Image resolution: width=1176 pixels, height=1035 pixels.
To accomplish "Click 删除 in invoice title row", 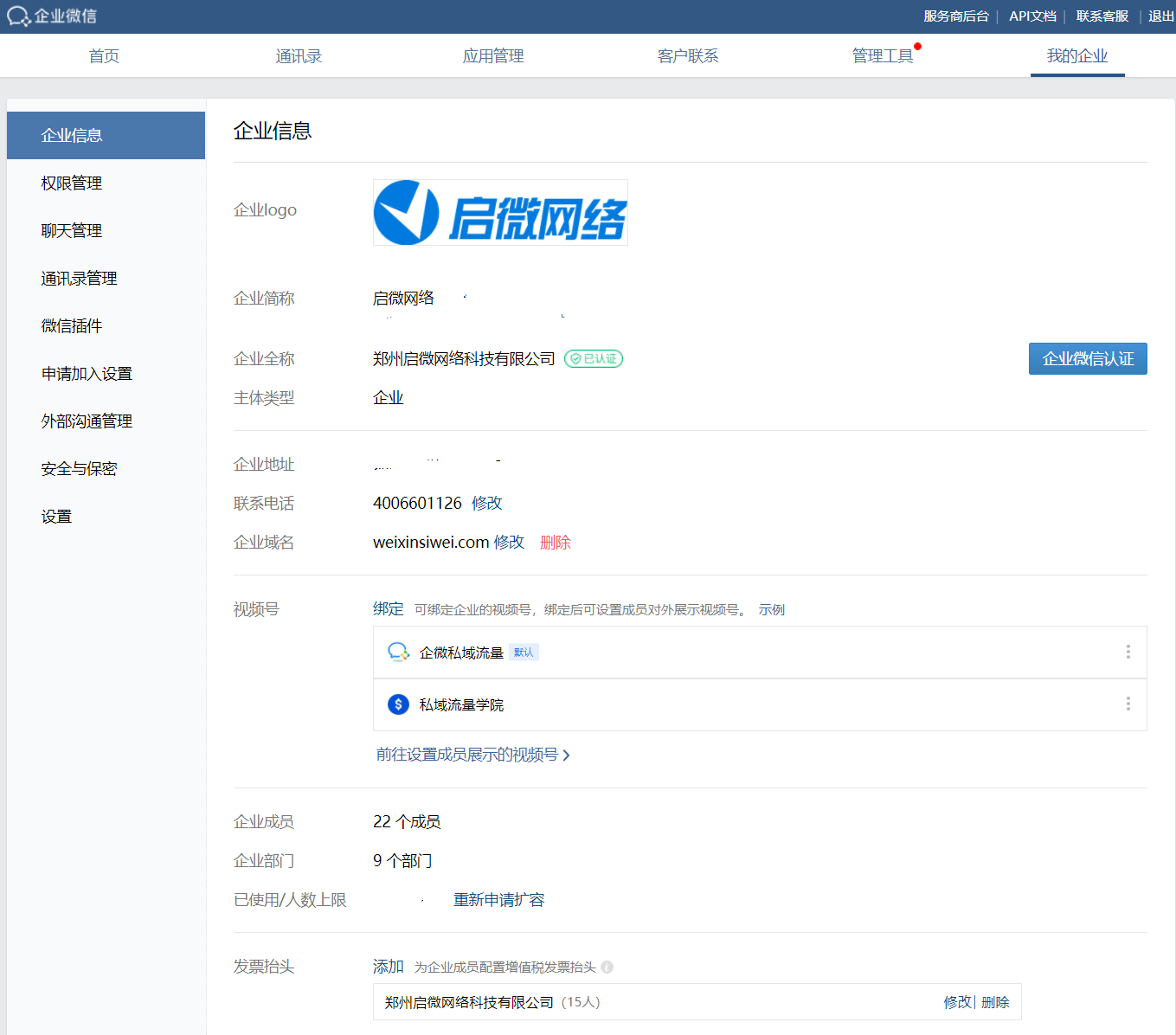I will click(995, 1002).
